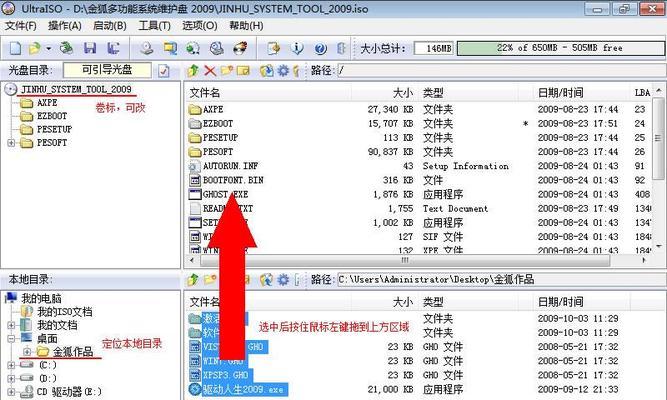Image resolution: width=667 pixels, height=400 pixels.
Task: Open the 工具(T) menu
Action: (x=154, y=26)
